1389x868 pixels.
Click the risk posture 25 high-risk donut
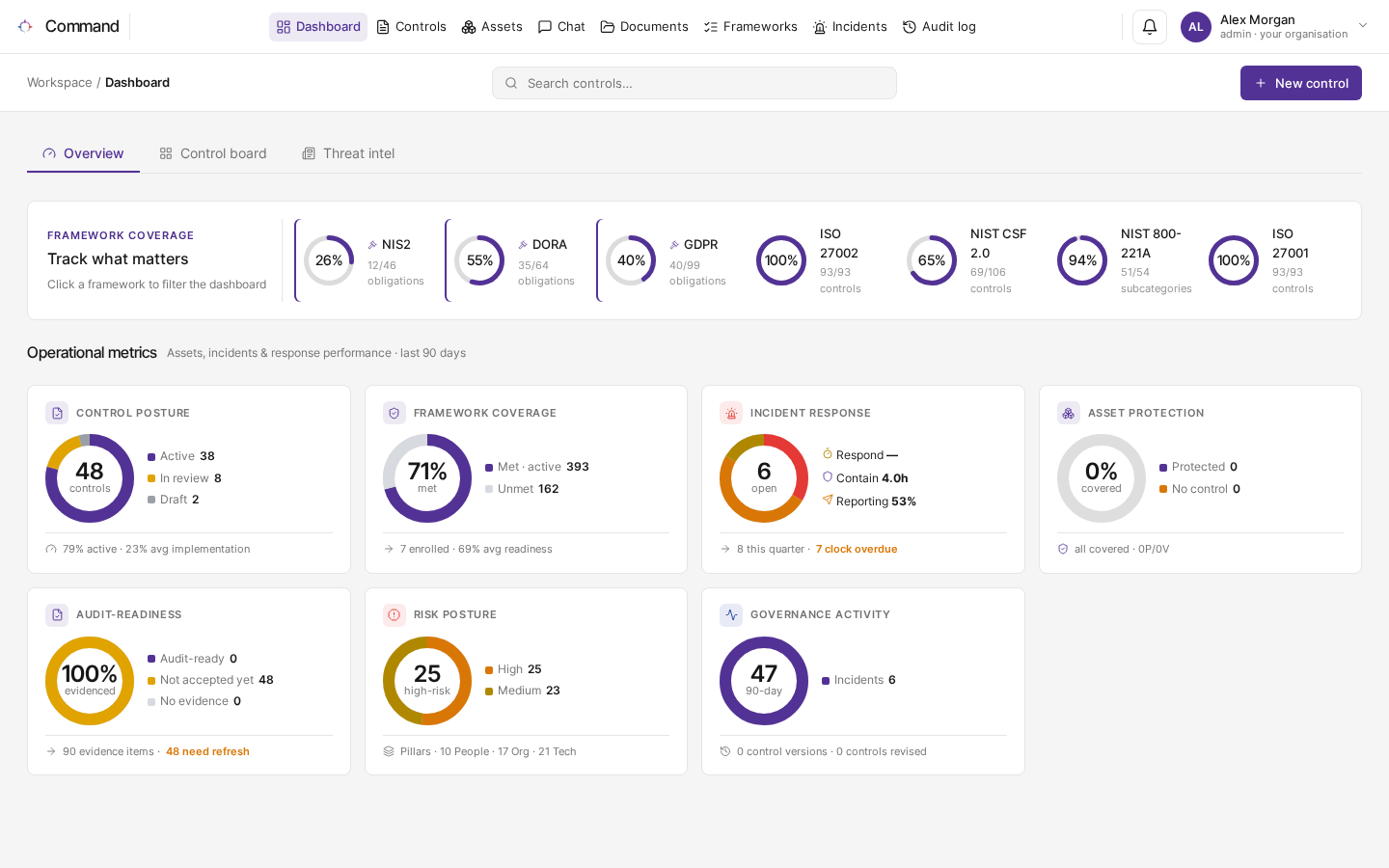pyautogui.click(x=427, y=681)
